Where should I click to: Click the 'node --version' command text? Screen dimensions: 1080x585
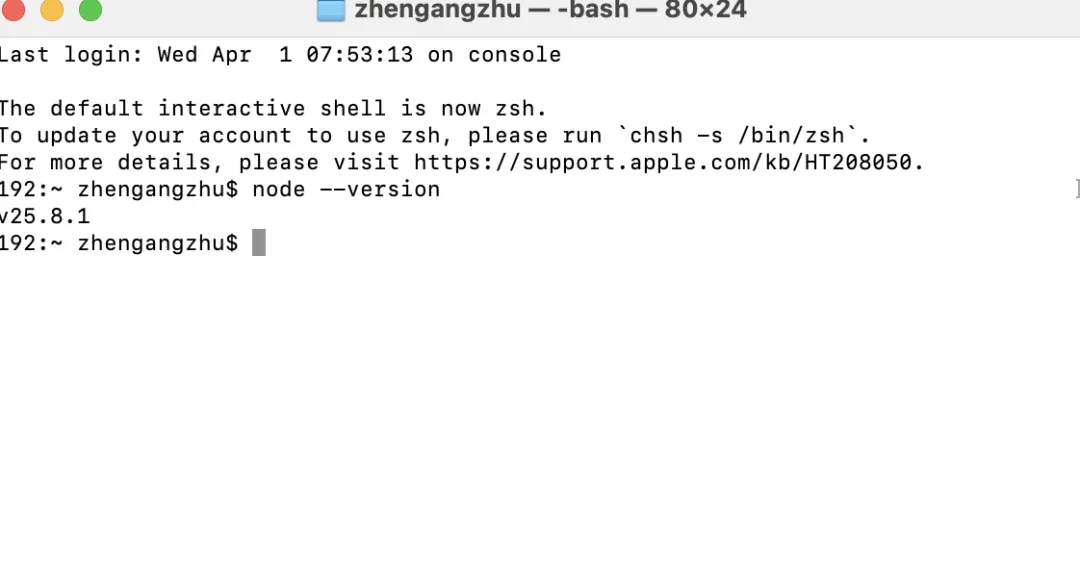346,189
